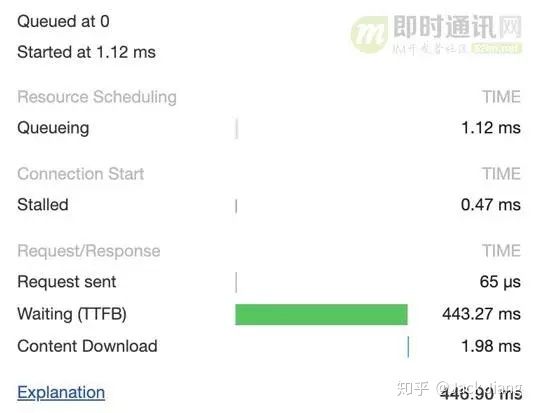Image resolution: width=536 pixels, height=413 pixels.
Task: Click the Waiting (TTFB) label
Action: [x=72, y=314]
